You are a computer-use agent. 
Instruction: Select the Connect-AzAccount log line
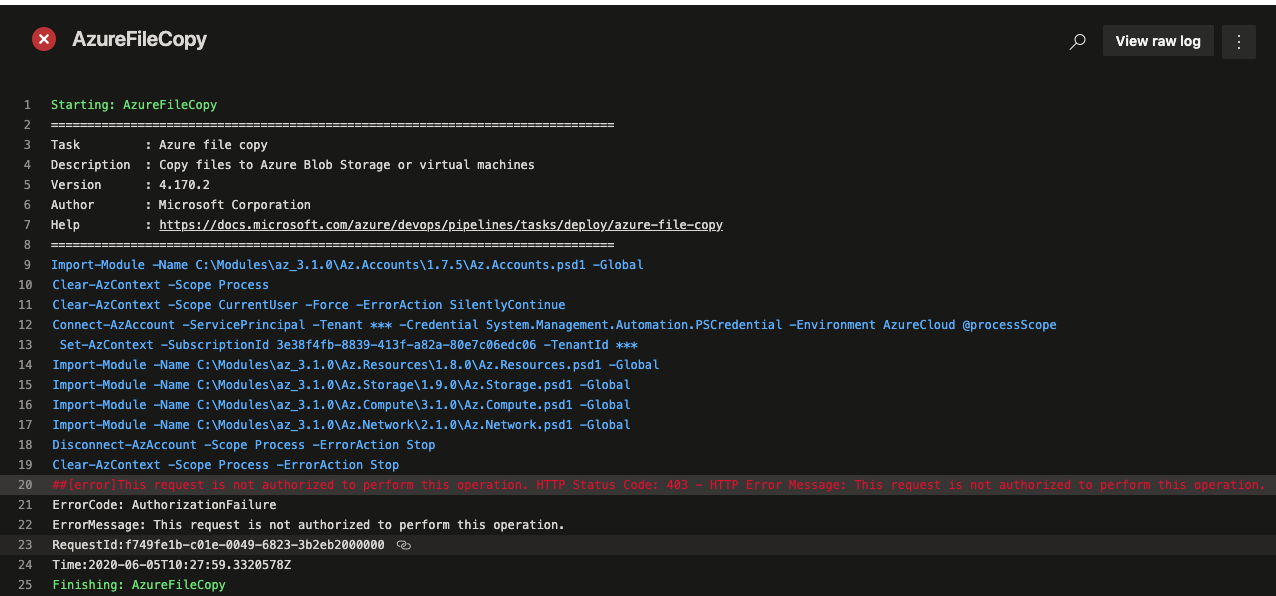click(554, 325)
